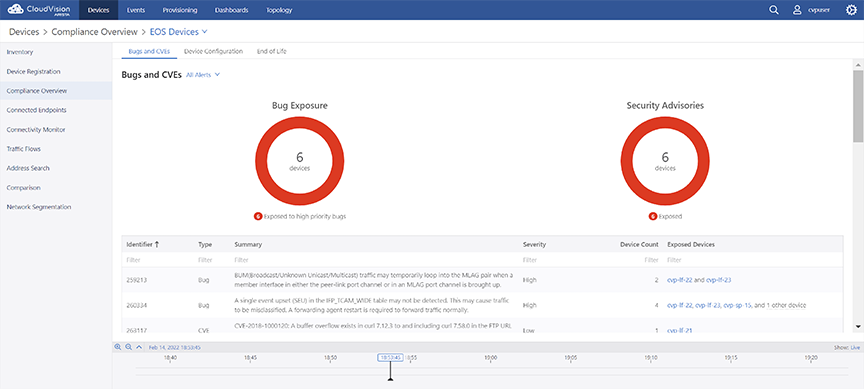
Task: Select Compliance Overview in the sidebar
Action: [x=56, y=91]
